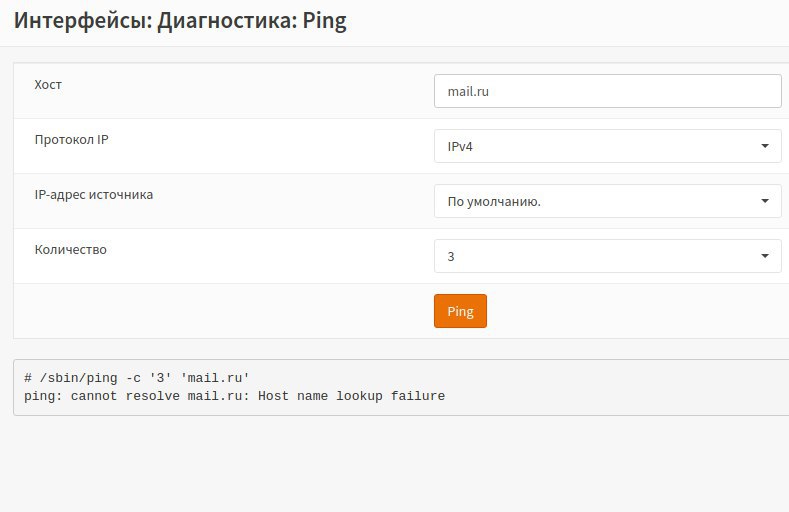Screen dimensions: 789x512
Task: Click the word Интерфейсы in the page heading
Action: pyautogui.click(x=83, y=21)
